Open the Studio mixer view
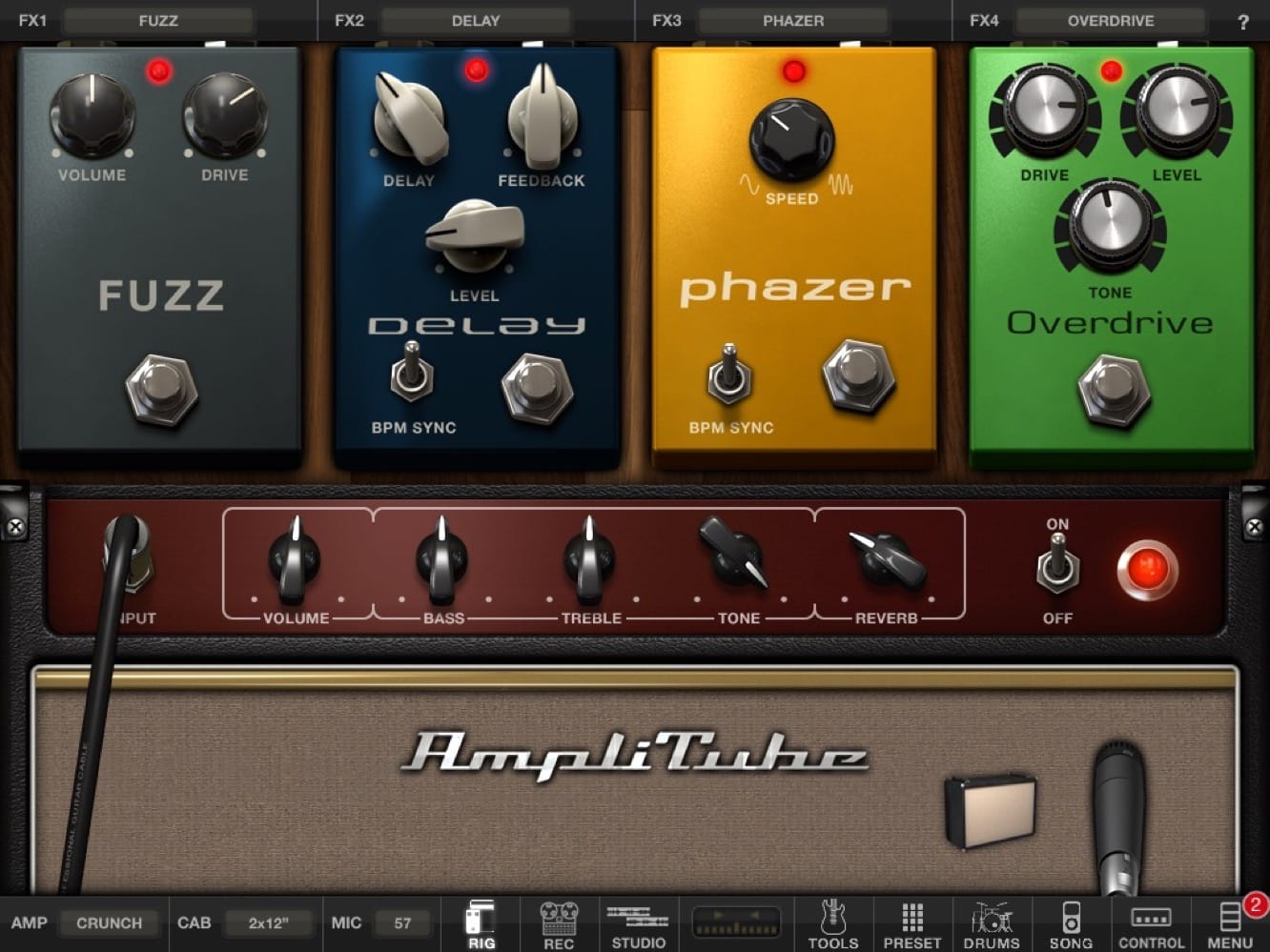Image resolution: width=1270 pixels, height=952 pixels. 638,924
